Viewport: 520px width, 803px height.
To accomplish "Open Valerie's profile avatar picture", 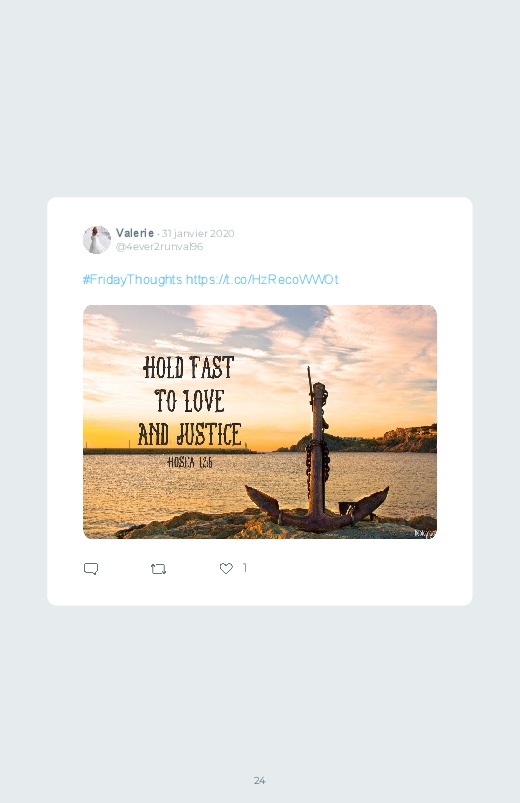I will coord(97,240).
